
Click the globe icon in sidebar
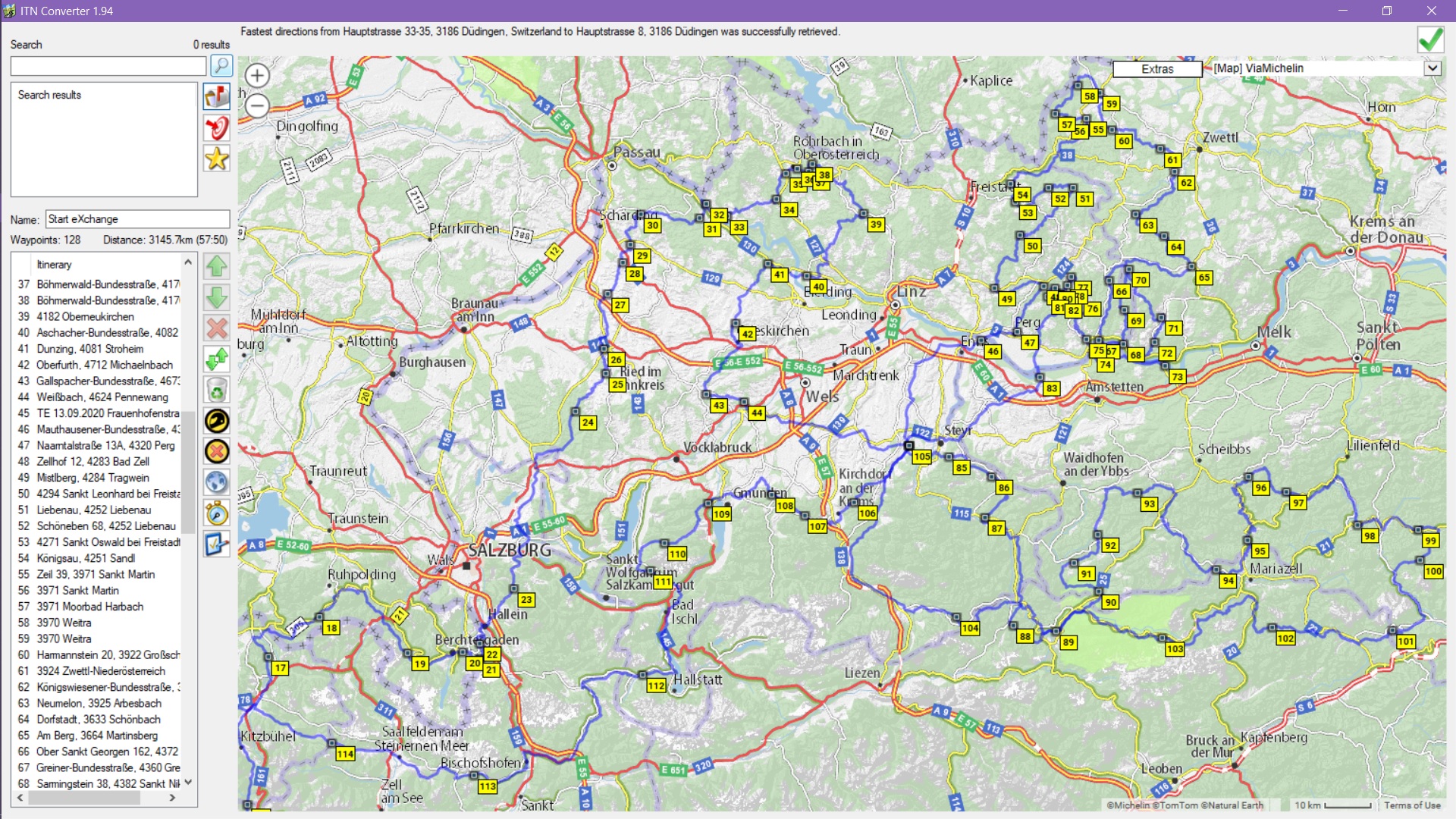click(x=217, y=482)
